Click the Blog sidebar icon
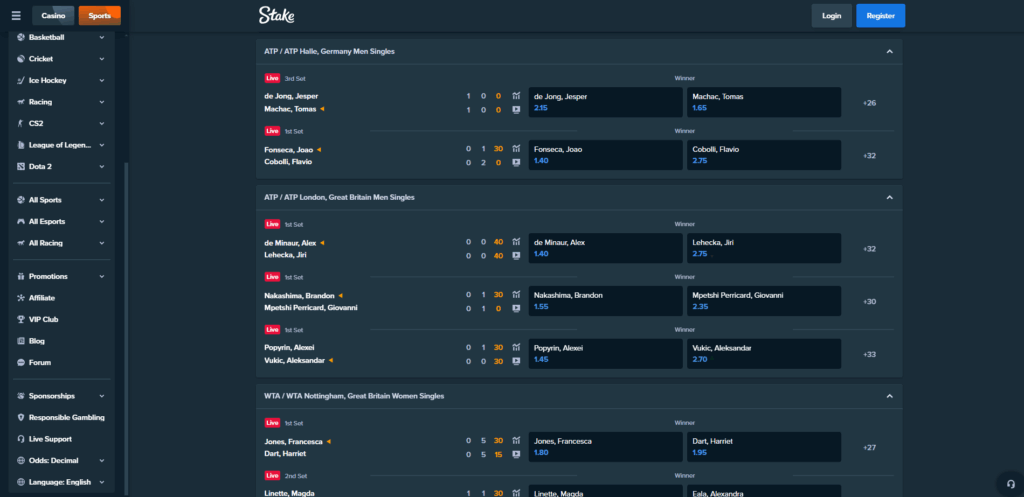The image size is (1024, 497). click(21, 341)
